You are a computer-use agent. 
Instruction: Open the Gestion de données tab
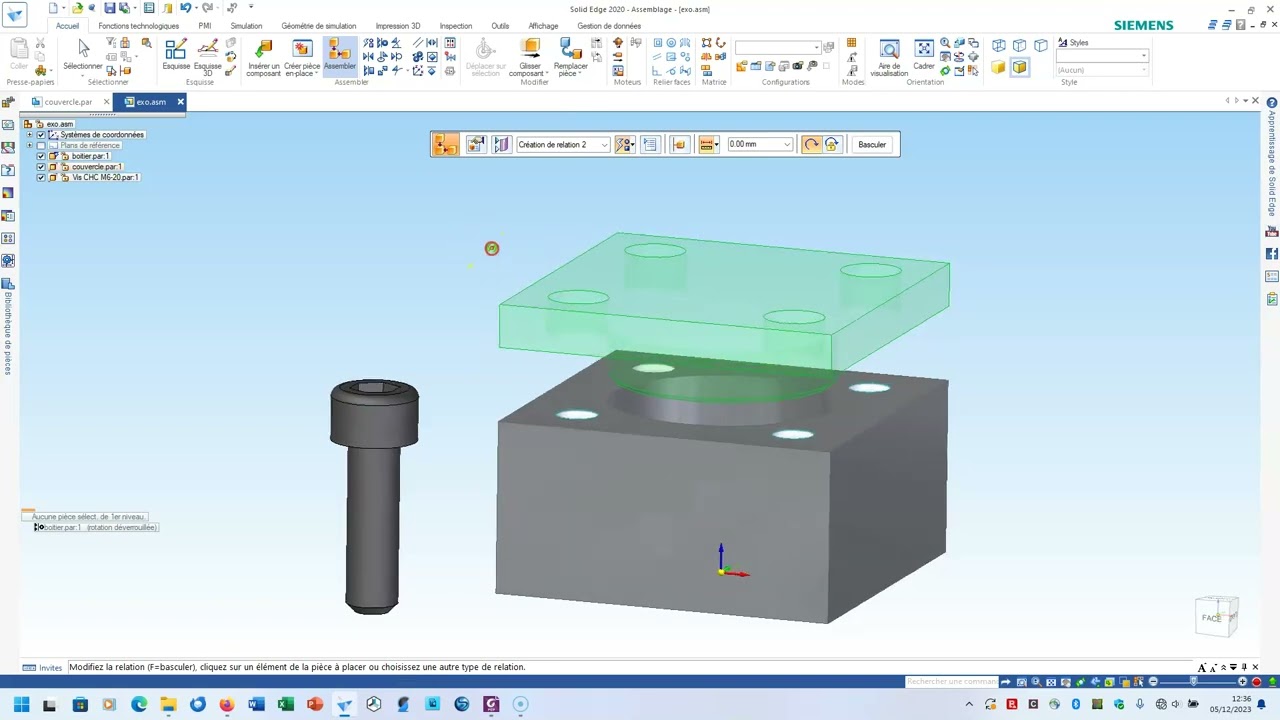tap(609, 26)
